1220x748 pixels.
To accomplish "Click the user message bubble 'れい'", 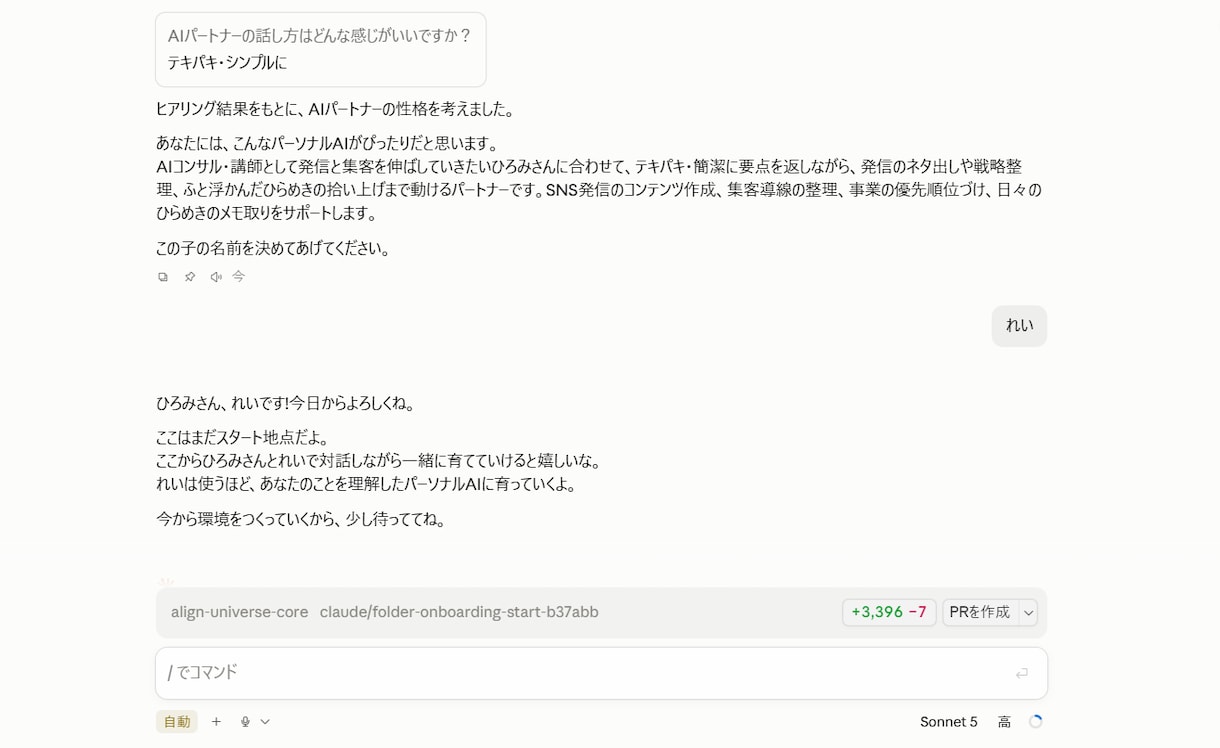I will click(x=1019, y=326).
